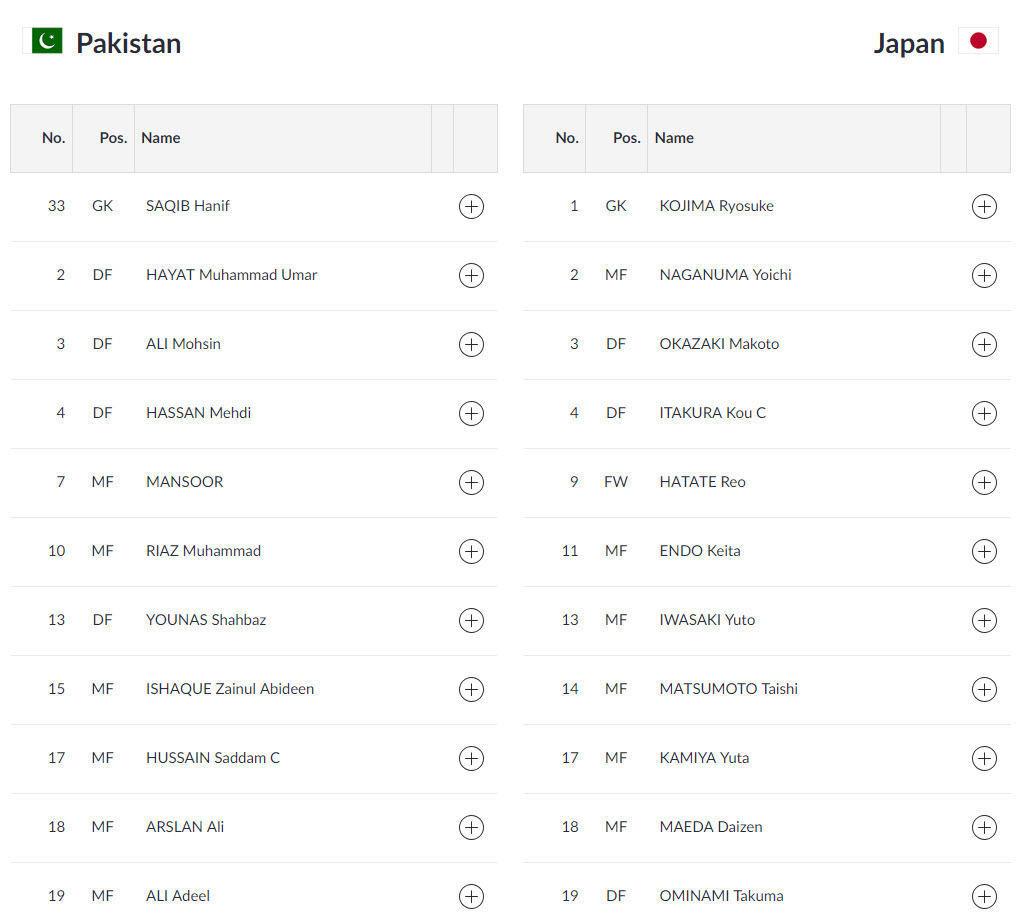Click Pos. column header in Japan table
The height and width of the screenshot is (922, 1032).
pyautogui.click(x=626, y=138)
